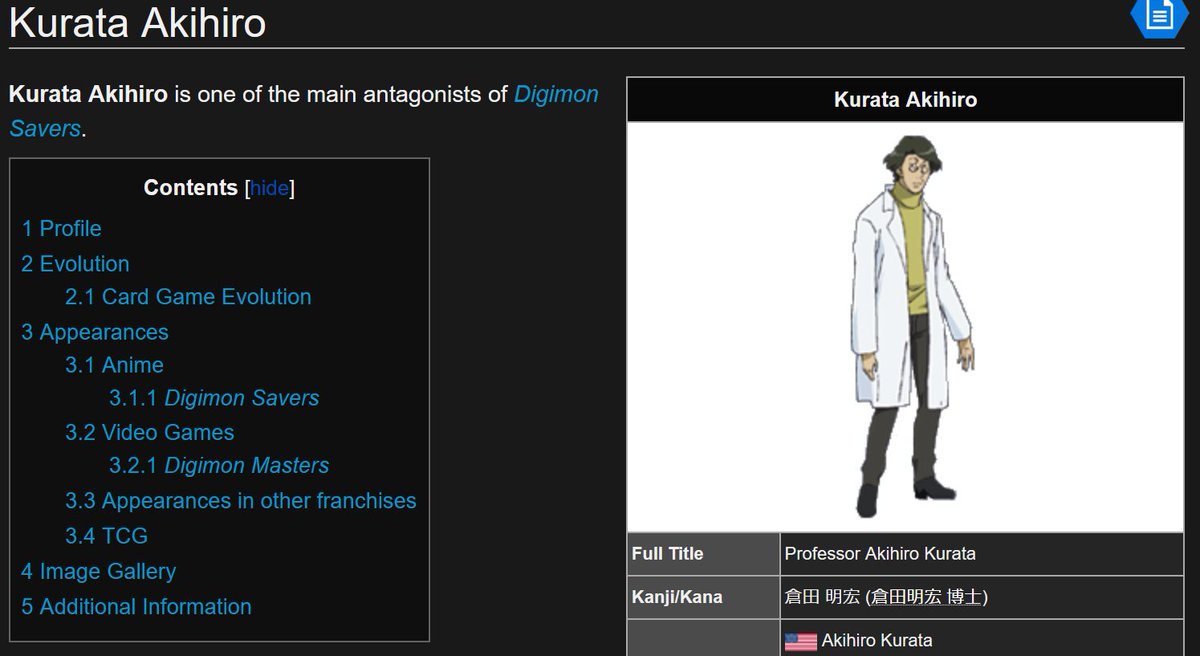Open the Digimon Savers link in the intro
Screen dimensions: 1200x656
304,111
